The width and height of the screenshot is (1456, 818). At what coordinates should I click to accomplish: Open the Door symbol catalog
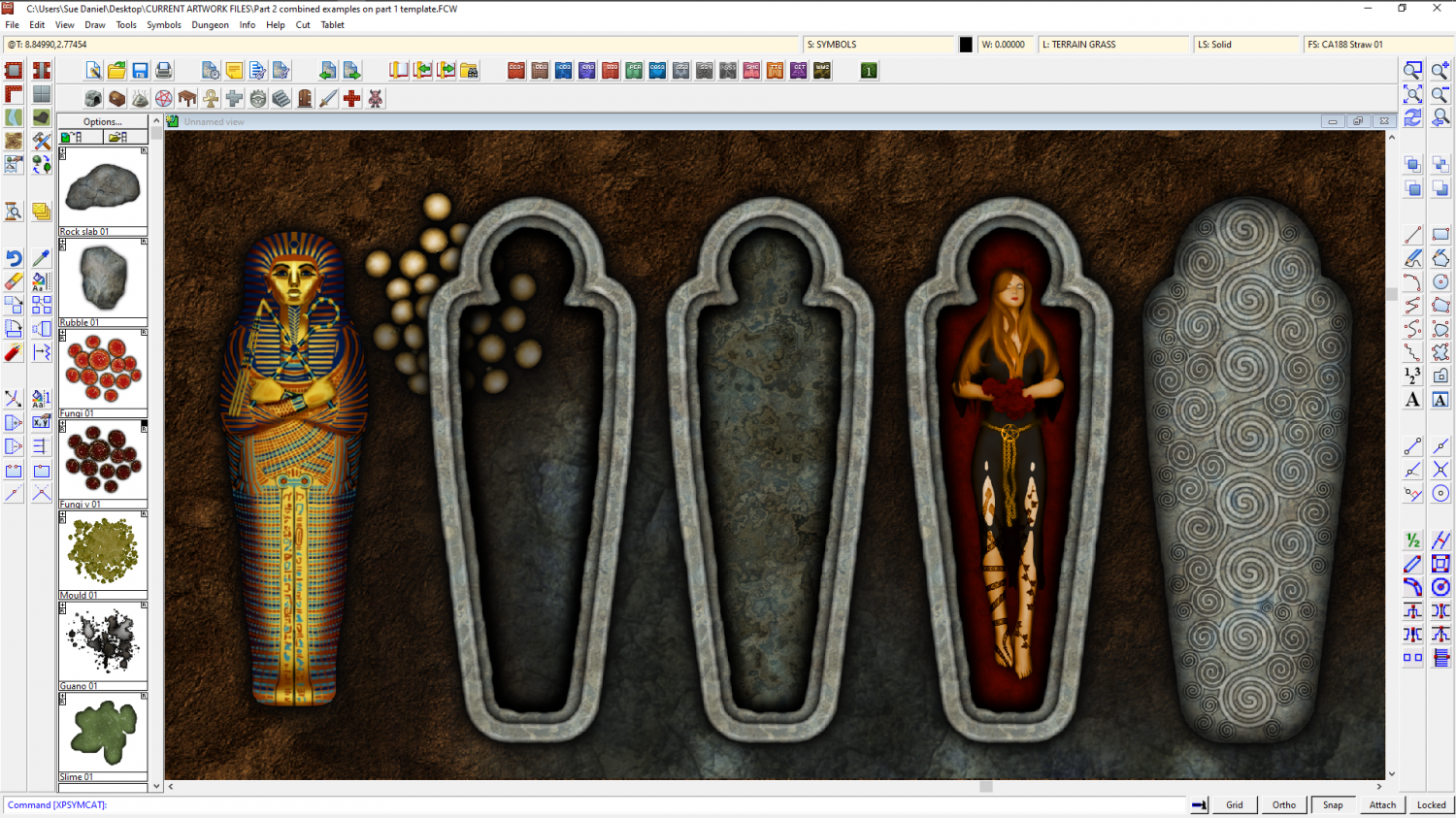(305, 99)
